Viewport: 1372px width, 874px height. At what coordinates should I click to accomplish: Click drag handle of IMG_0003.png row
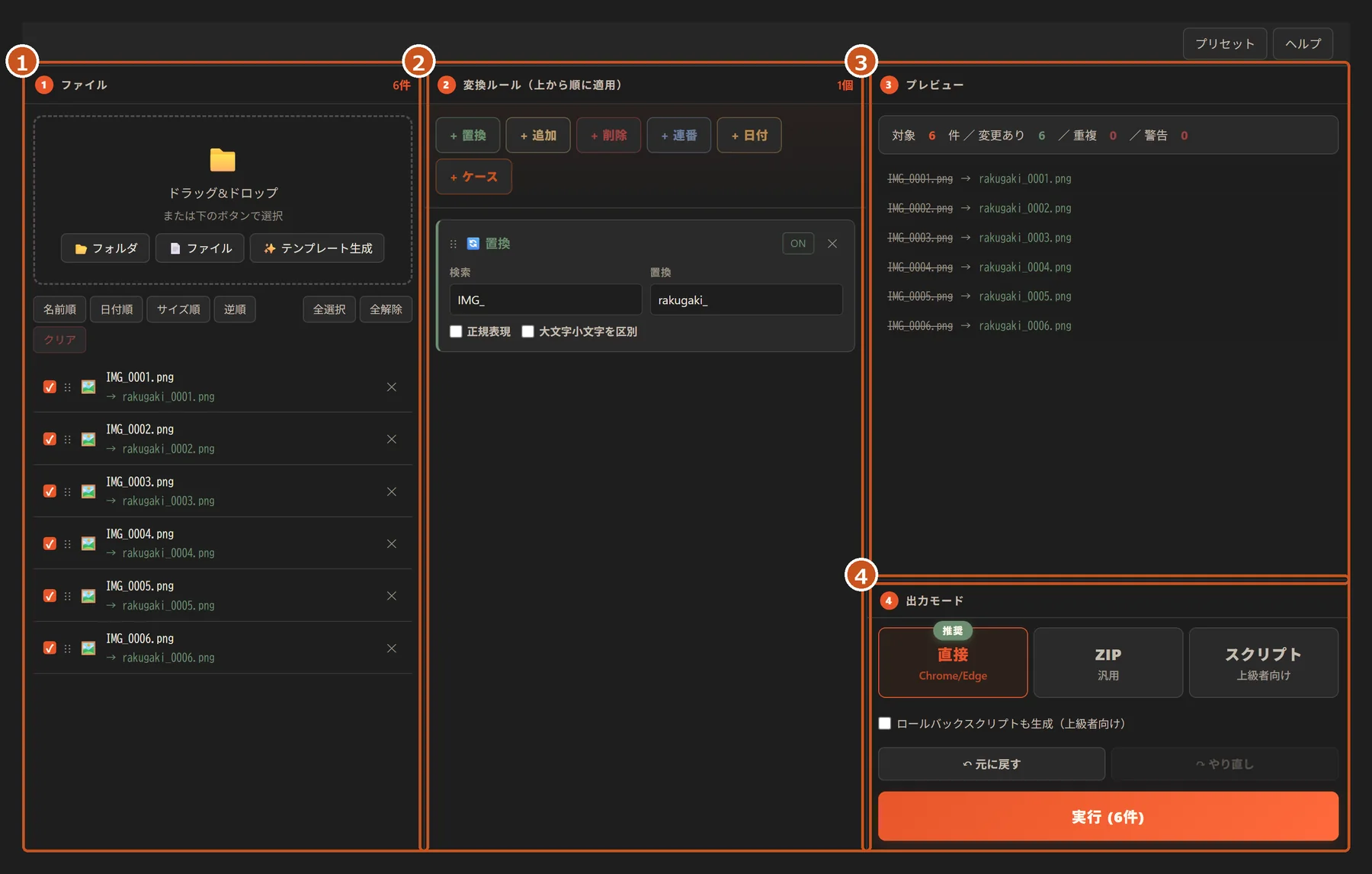point(68,491)
